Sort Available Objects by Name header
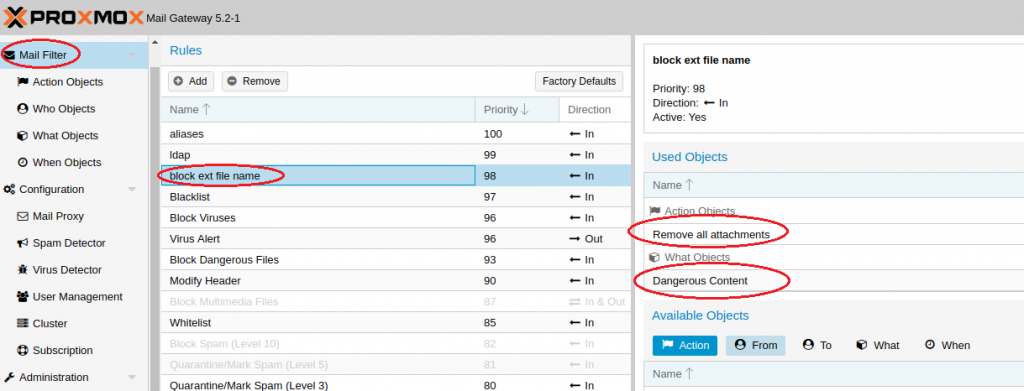The height and width of the screenshot is (391, 1024). 833,374
